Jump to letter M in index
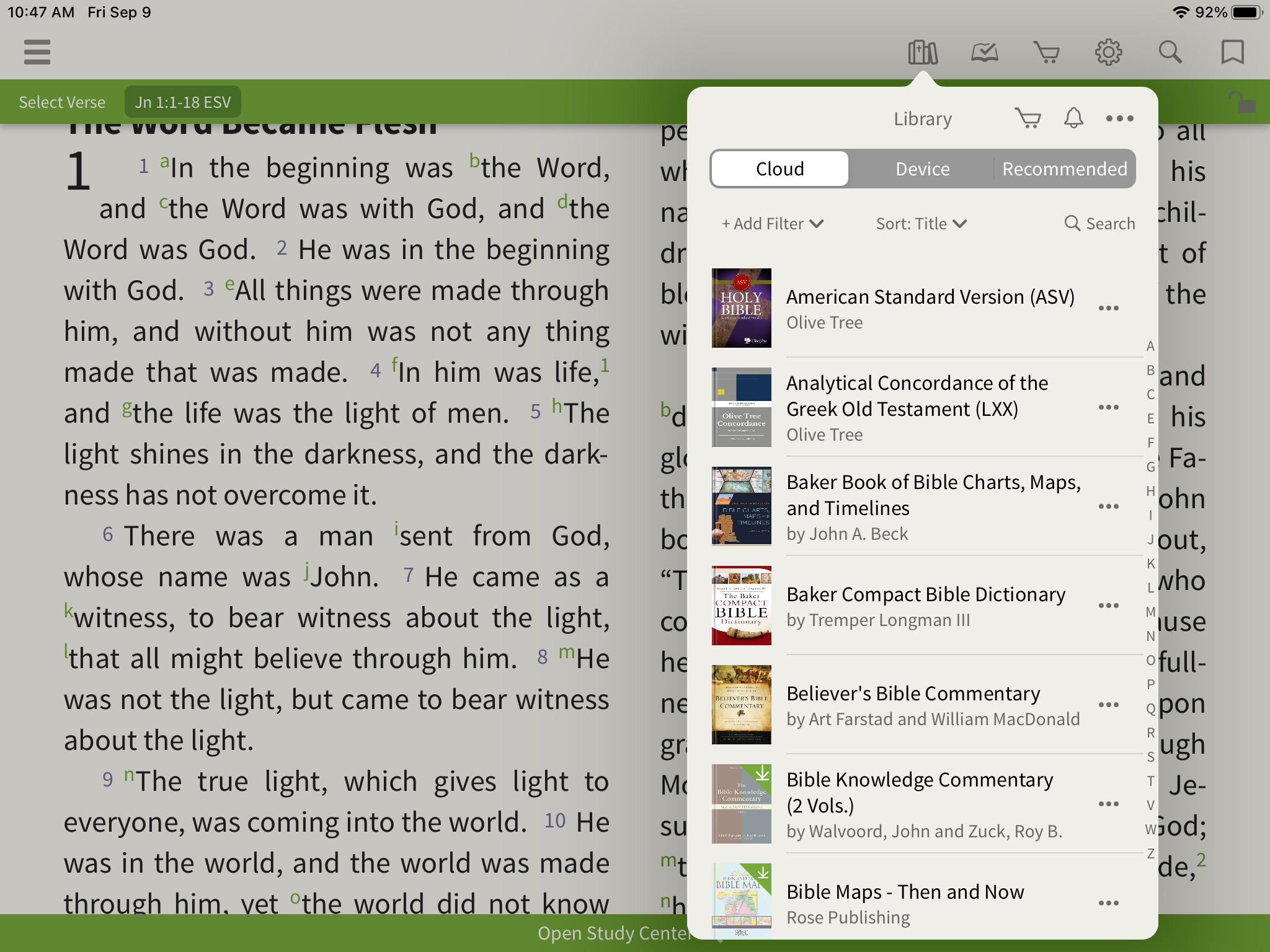Viewport: 1270px width, 952px height. [1150, 612]
